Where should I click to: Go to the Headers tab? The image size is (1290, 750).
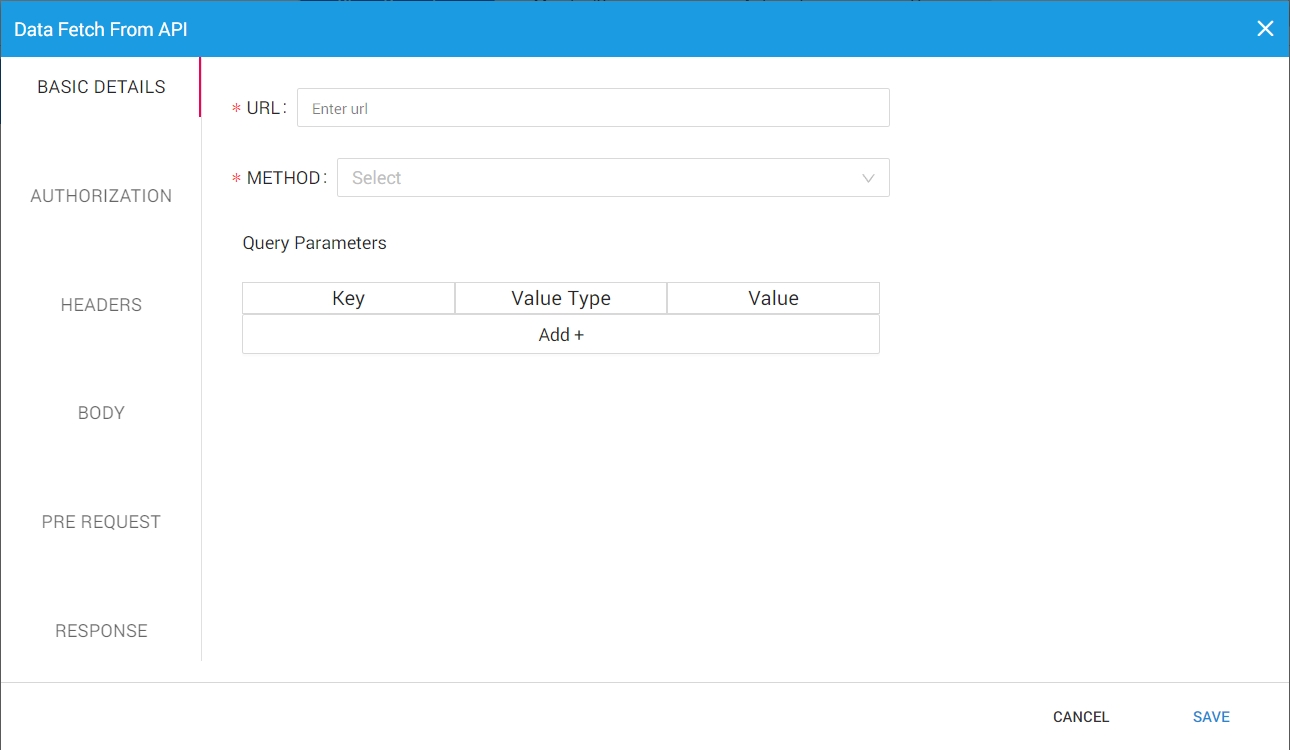point(101,305)
